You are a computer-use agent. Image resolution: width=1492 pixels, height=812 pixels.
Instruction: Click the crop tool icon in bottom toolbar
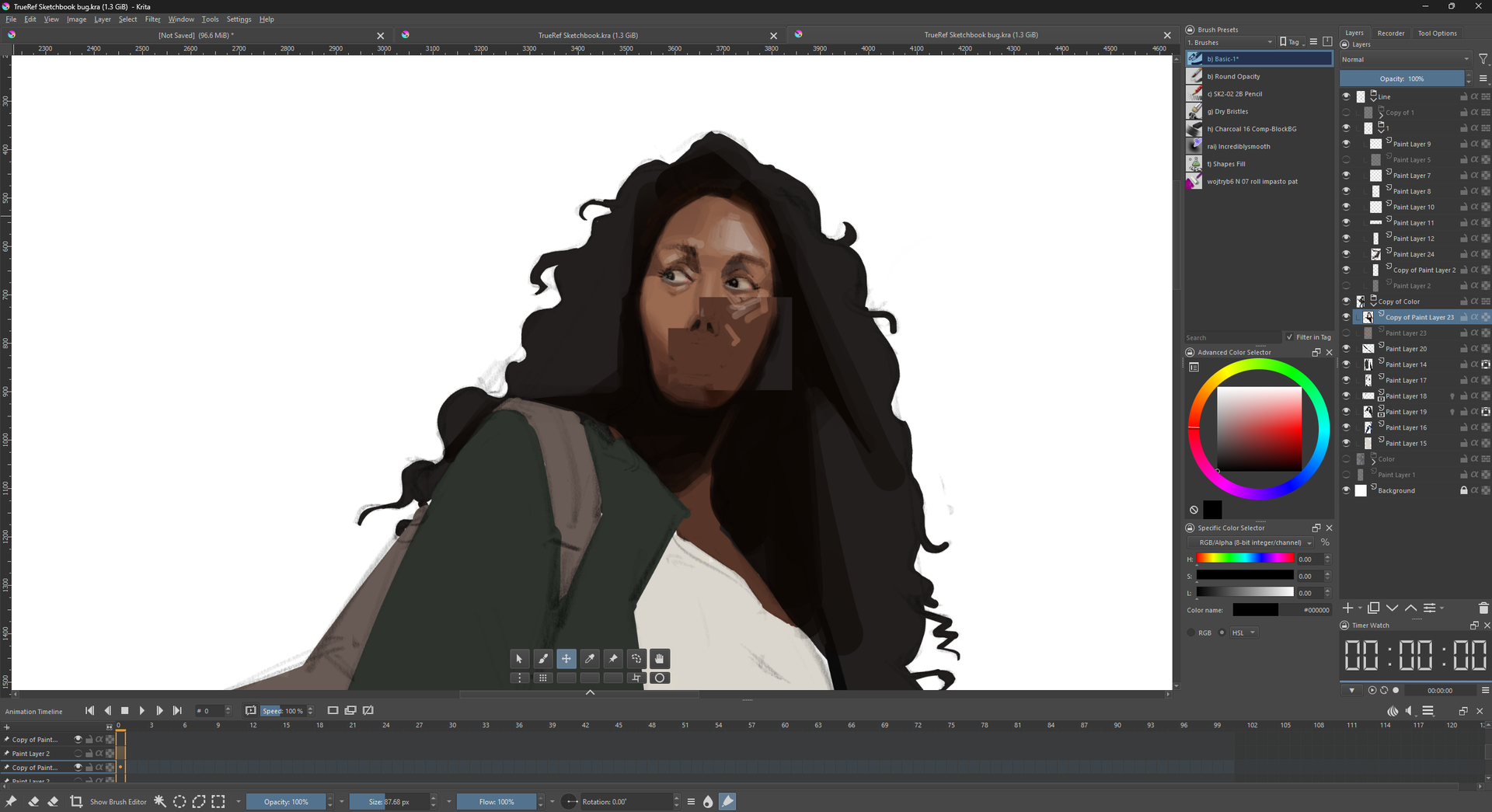pyautogui.click(x=76, y=802)
